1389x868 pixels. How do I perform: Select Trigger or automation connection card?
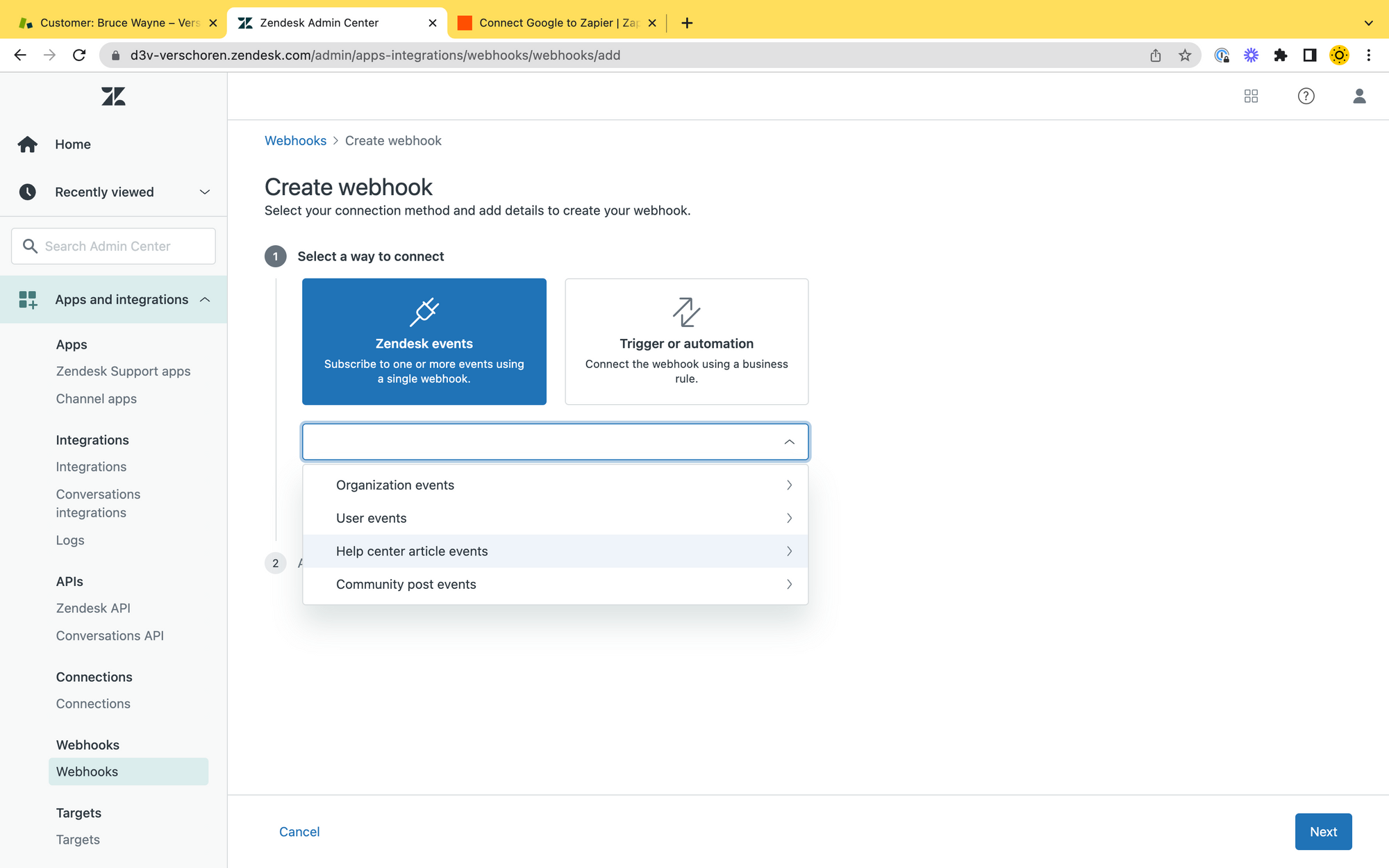(686, 342)
